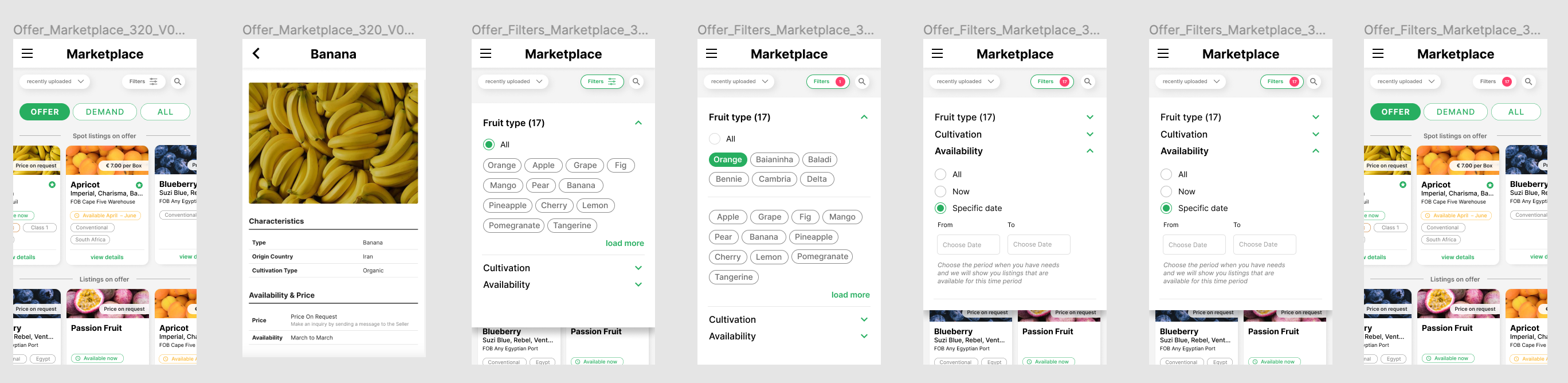Select the All radio above Orange chip, fourth frame
1568x383 pixels.
pyautogui.click(x=715, y=139)
